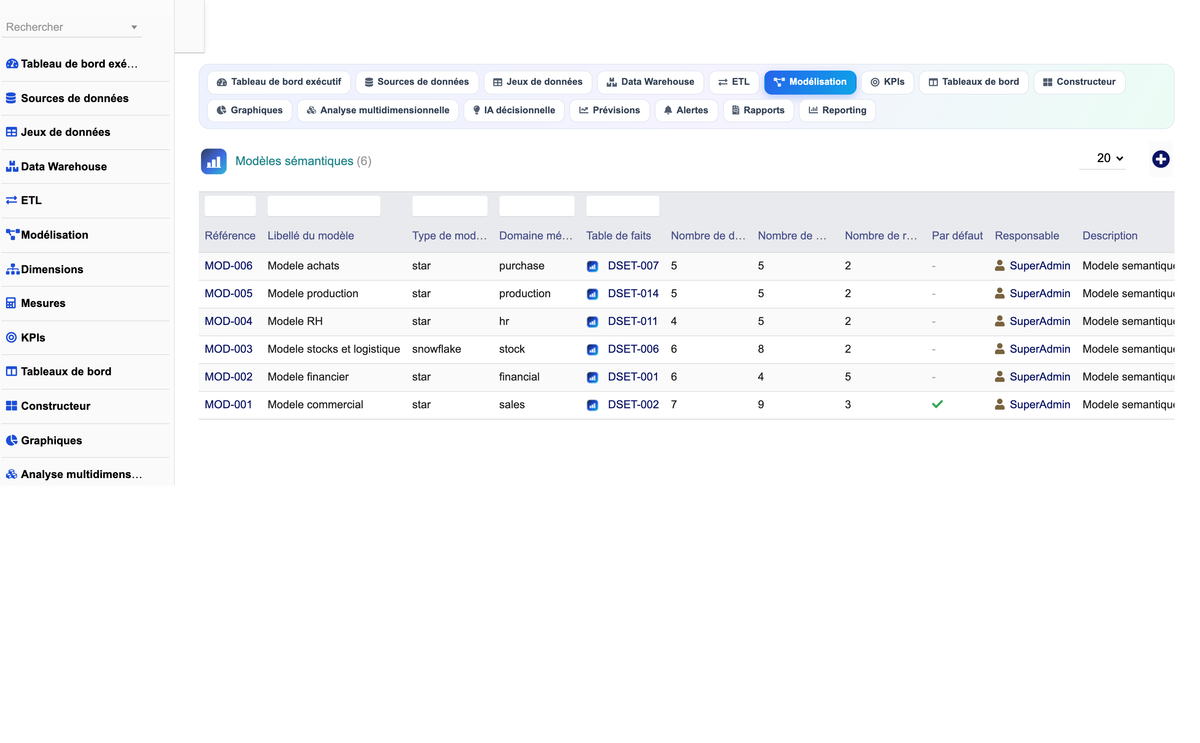This screenshot has height=743, width=1200.
Task: Open dataset DSET-001 link
Action: [633, 377]
